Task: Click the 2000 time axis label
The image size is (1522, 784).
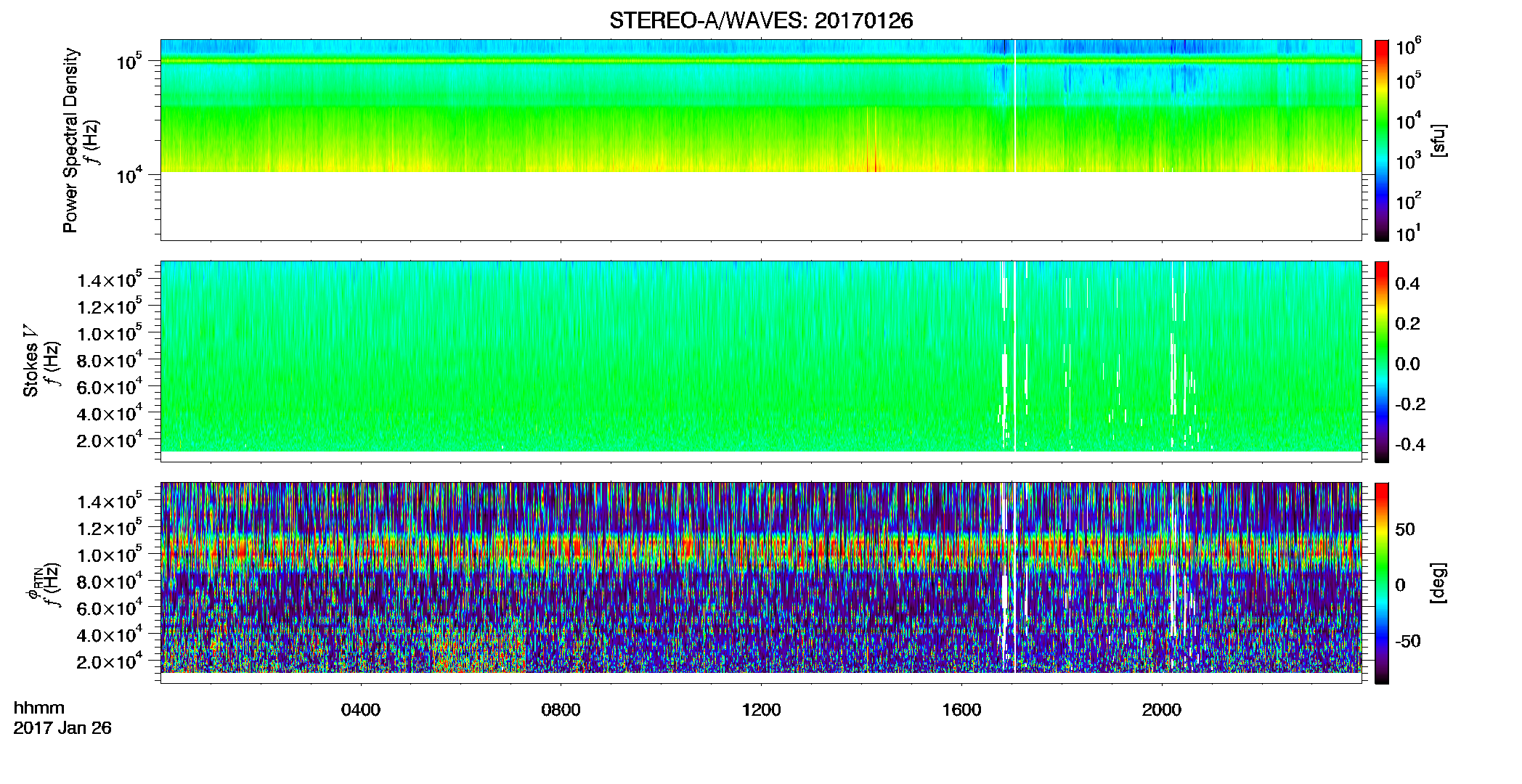Action: 1162,710
